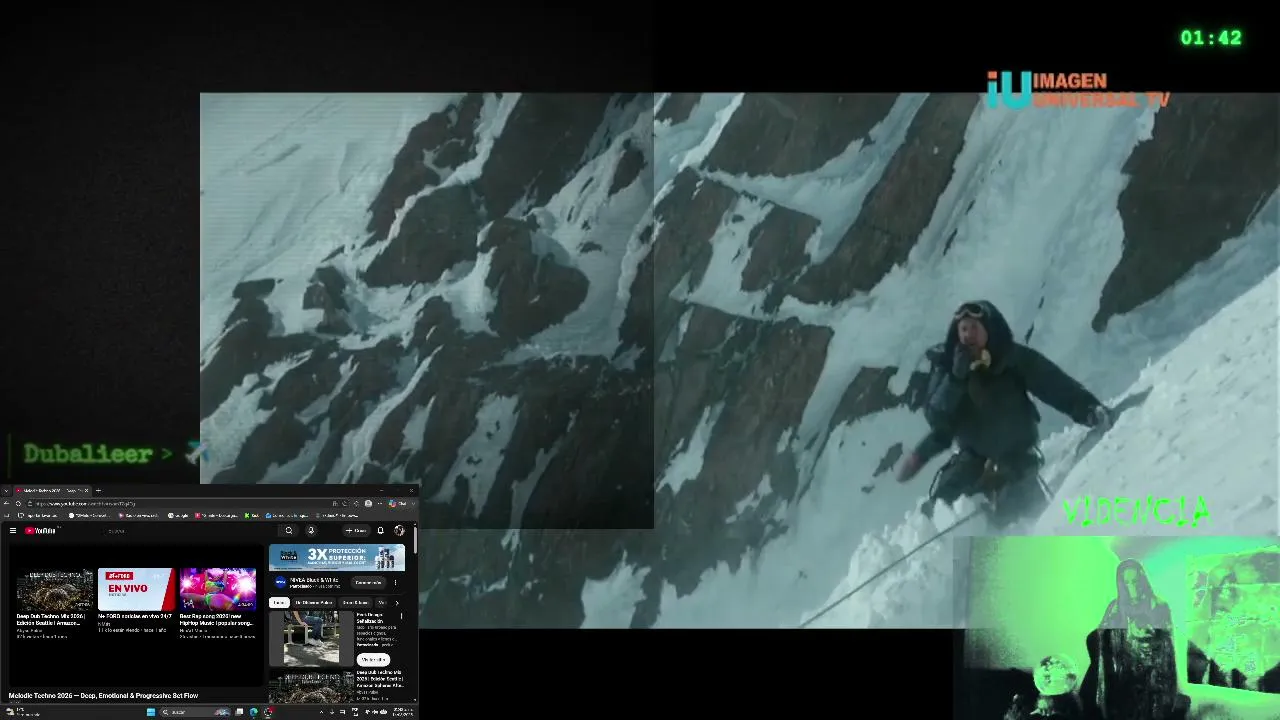The image size is (1280, 720).
Task: Click the browser back arrow
Action: pyautogui.click(x=6, y=503)
